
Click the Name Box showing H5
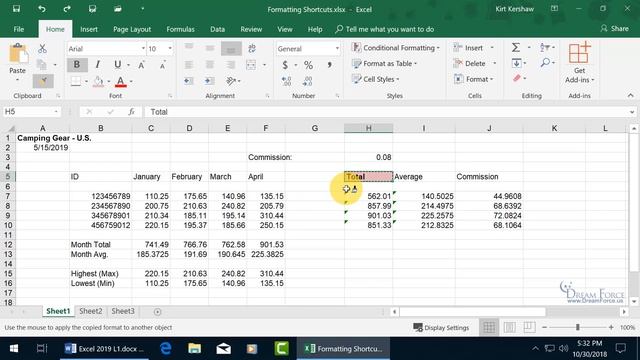(x=32, y=111)
